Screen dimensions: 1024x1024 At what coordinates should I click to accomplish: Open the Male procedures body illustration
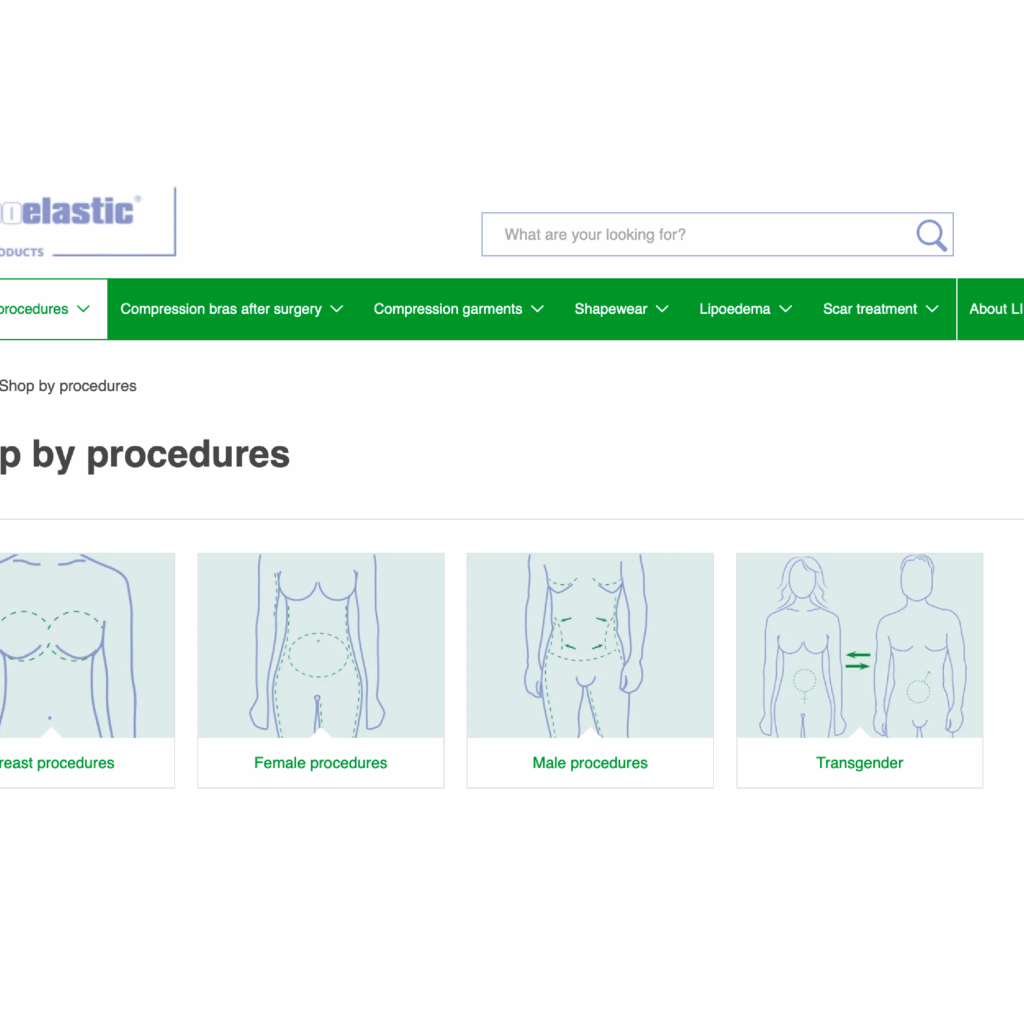590,645
